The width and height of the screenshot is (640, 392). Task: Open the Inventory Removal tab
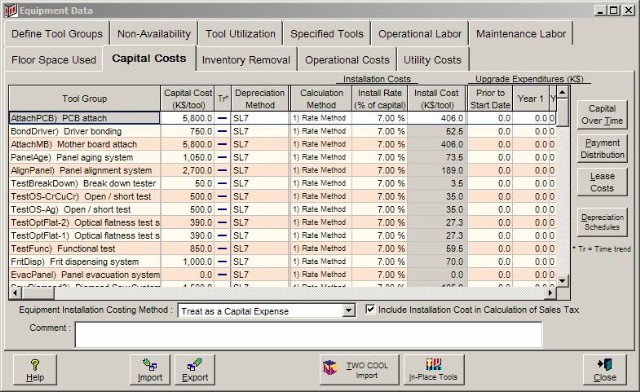pyautogui.click(x=246, y=60)
